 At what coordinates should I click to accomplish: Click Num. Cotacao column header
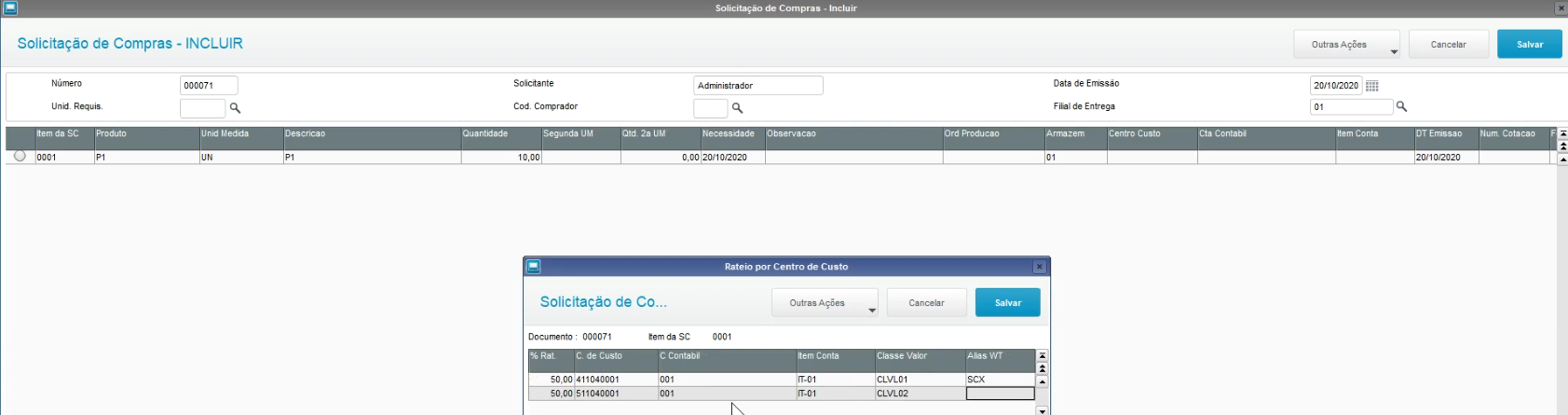pyautogui.click(x=1513, y=138)
